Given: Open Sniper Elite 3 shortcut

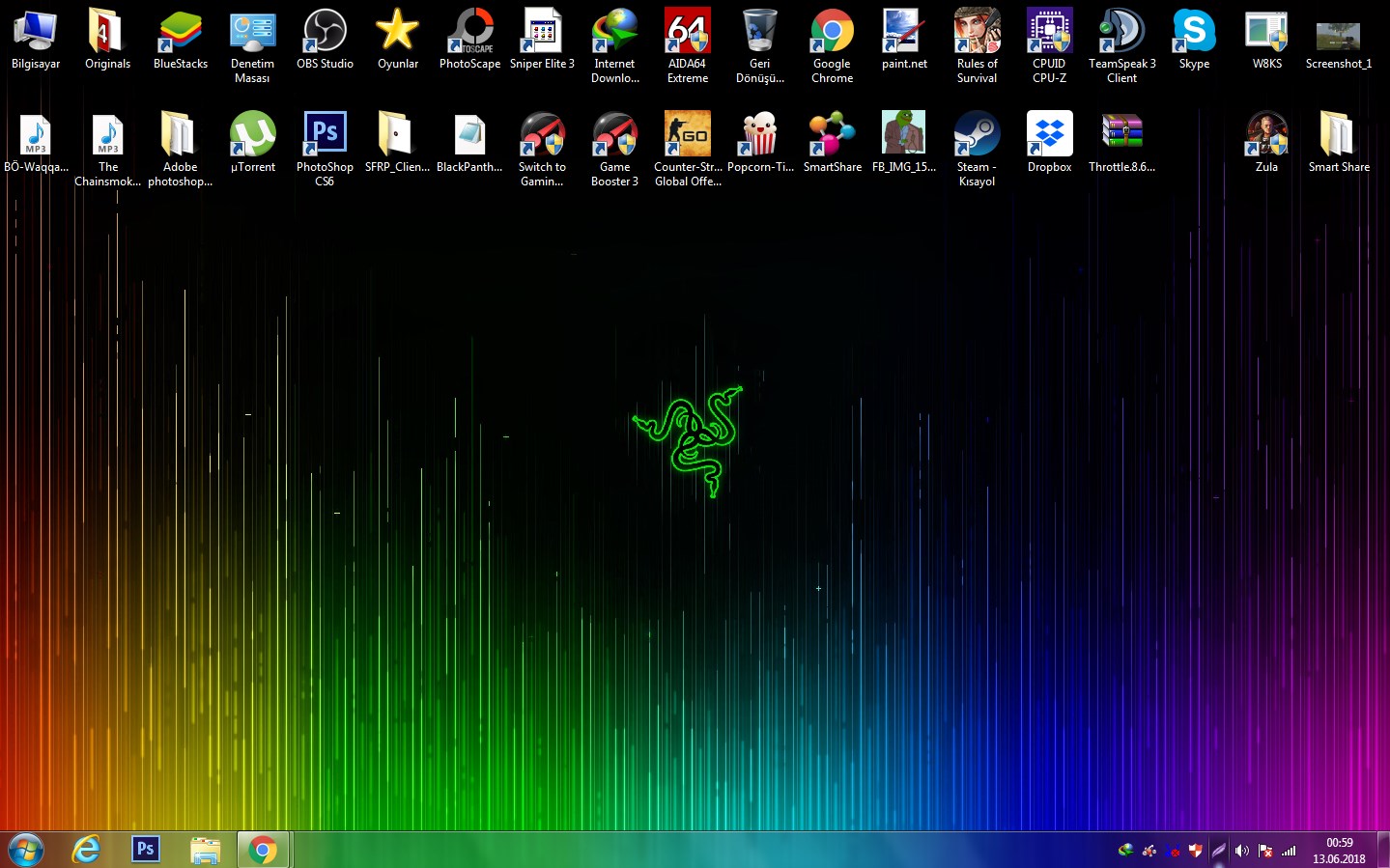Looking at the screenshot, I should coord(542,40).
